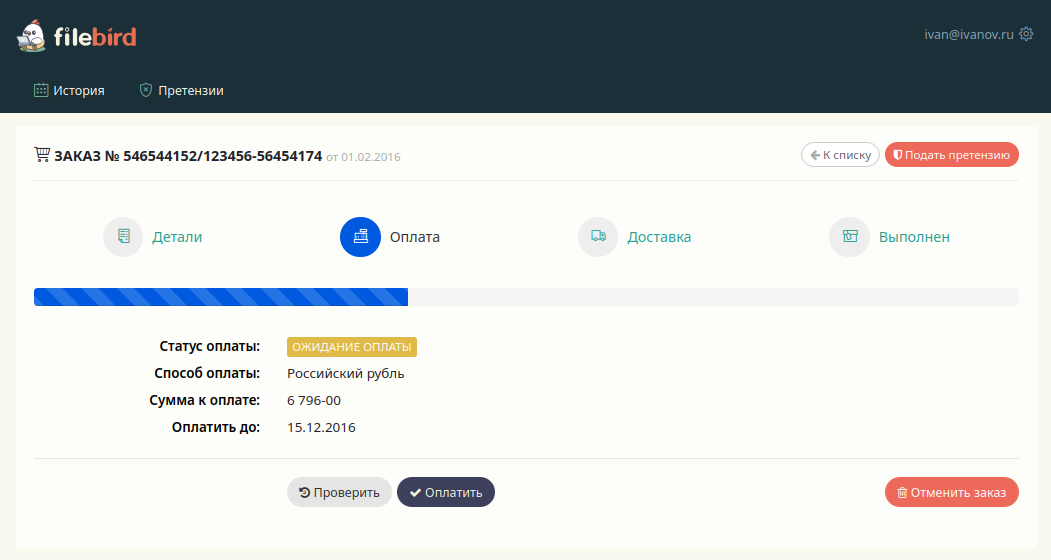Open the Претензии menu item

click(x=190, y=90)
